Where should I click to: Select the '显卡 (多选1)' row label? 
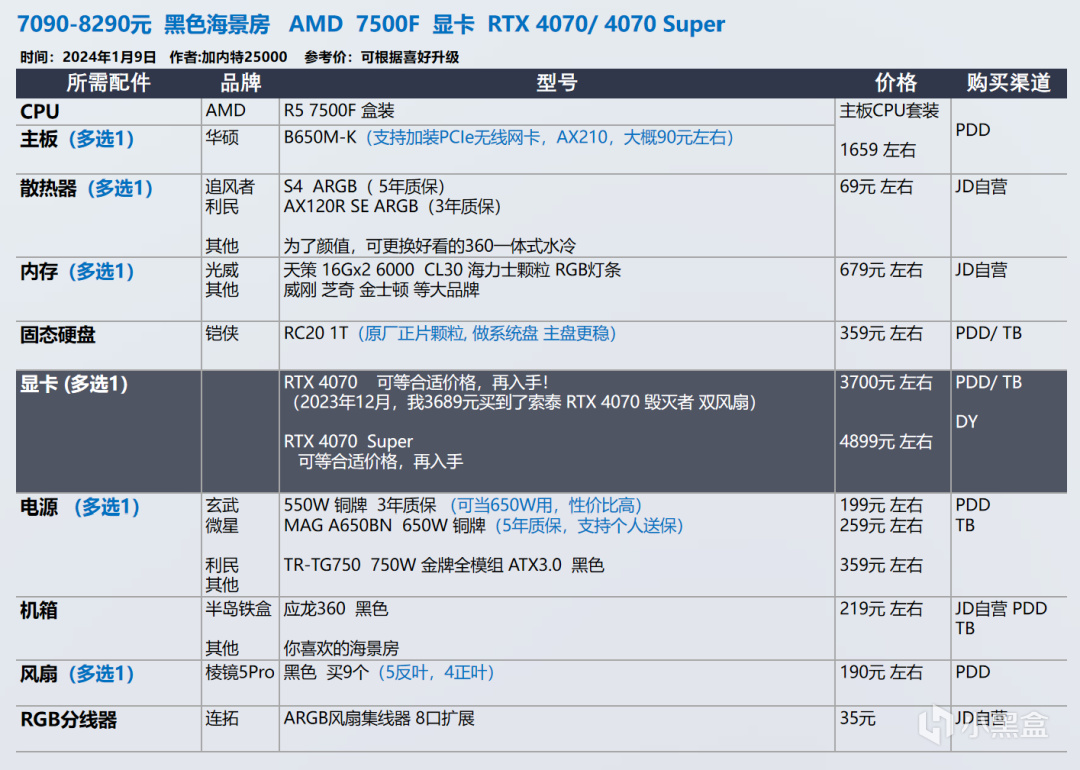tap(74, 384)
